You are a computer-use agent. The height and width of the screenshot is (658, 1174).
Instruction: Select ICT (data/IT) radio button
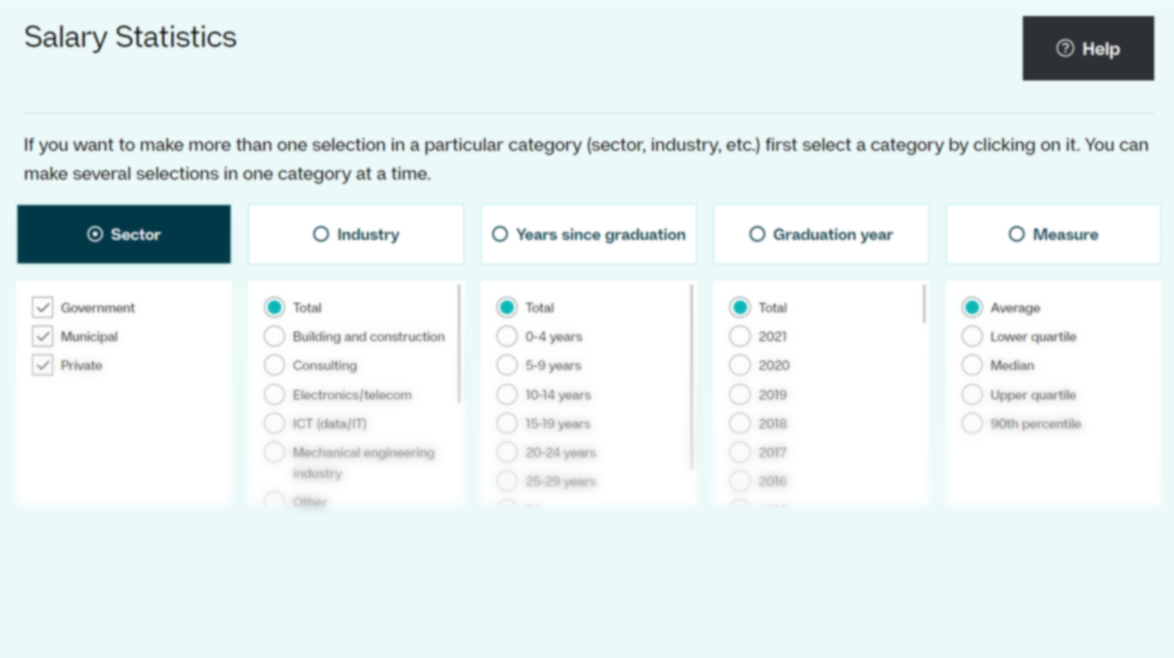pos(274,424)
